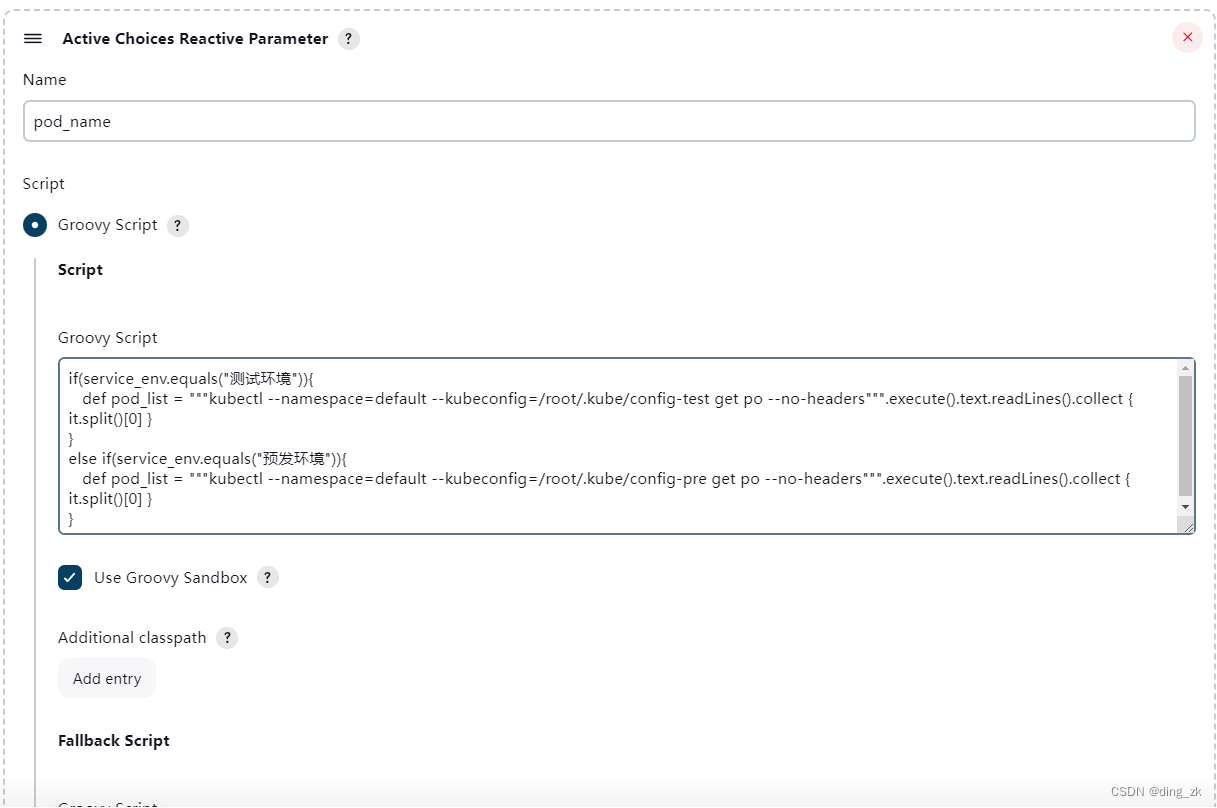Screen dimensions: 1217x808
Task: Click the 'Use Groovy Sandbox' label text
Action: [170, 577]
